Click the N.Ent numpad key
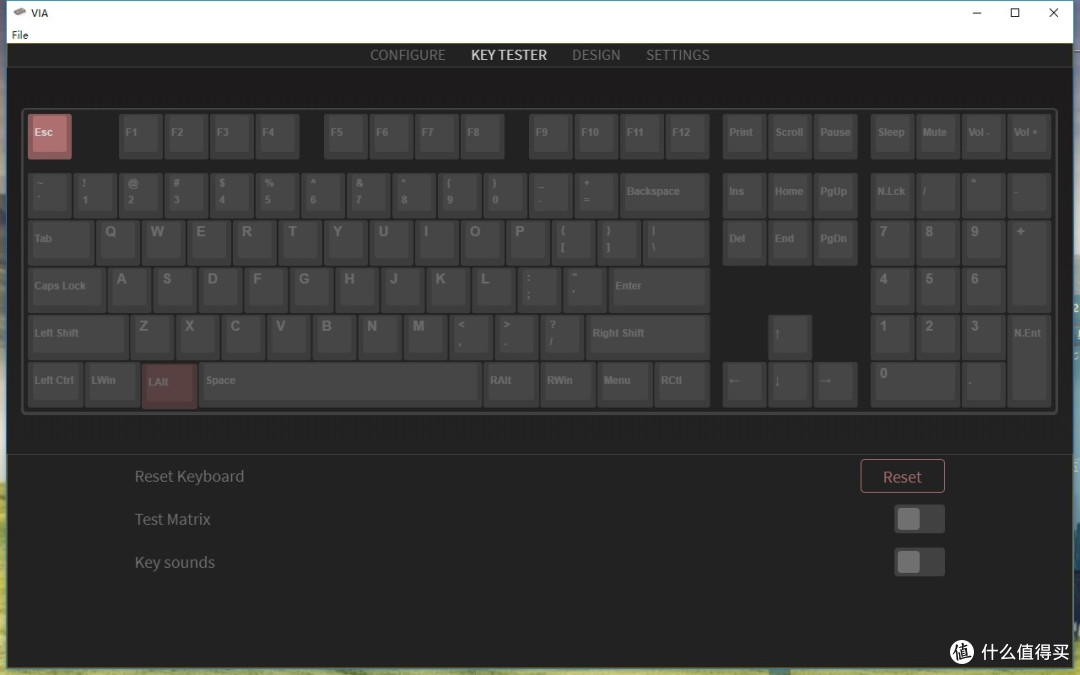Image resolution: width=1080 pixels, height=675 pixels. [1029, 362]
